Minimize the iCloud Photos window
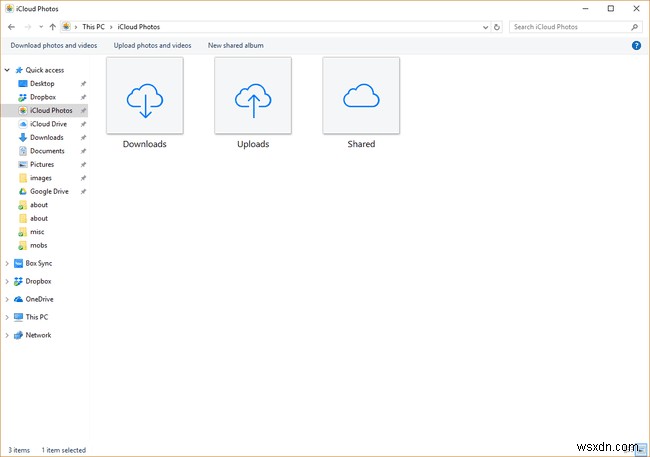Image resolution: width=650 pixels, height=457 pixels. coord(585,8)
